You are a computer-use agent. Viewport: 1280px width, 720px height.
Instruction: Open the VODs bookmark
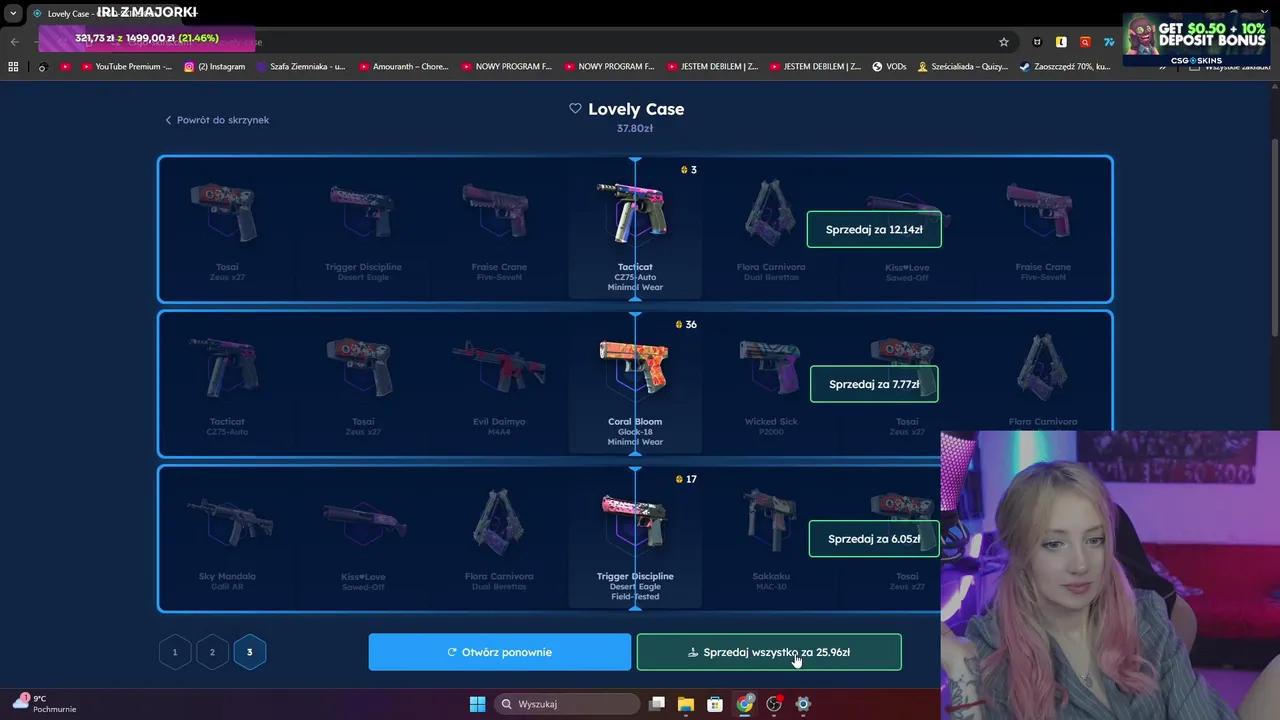pos(889,67)
